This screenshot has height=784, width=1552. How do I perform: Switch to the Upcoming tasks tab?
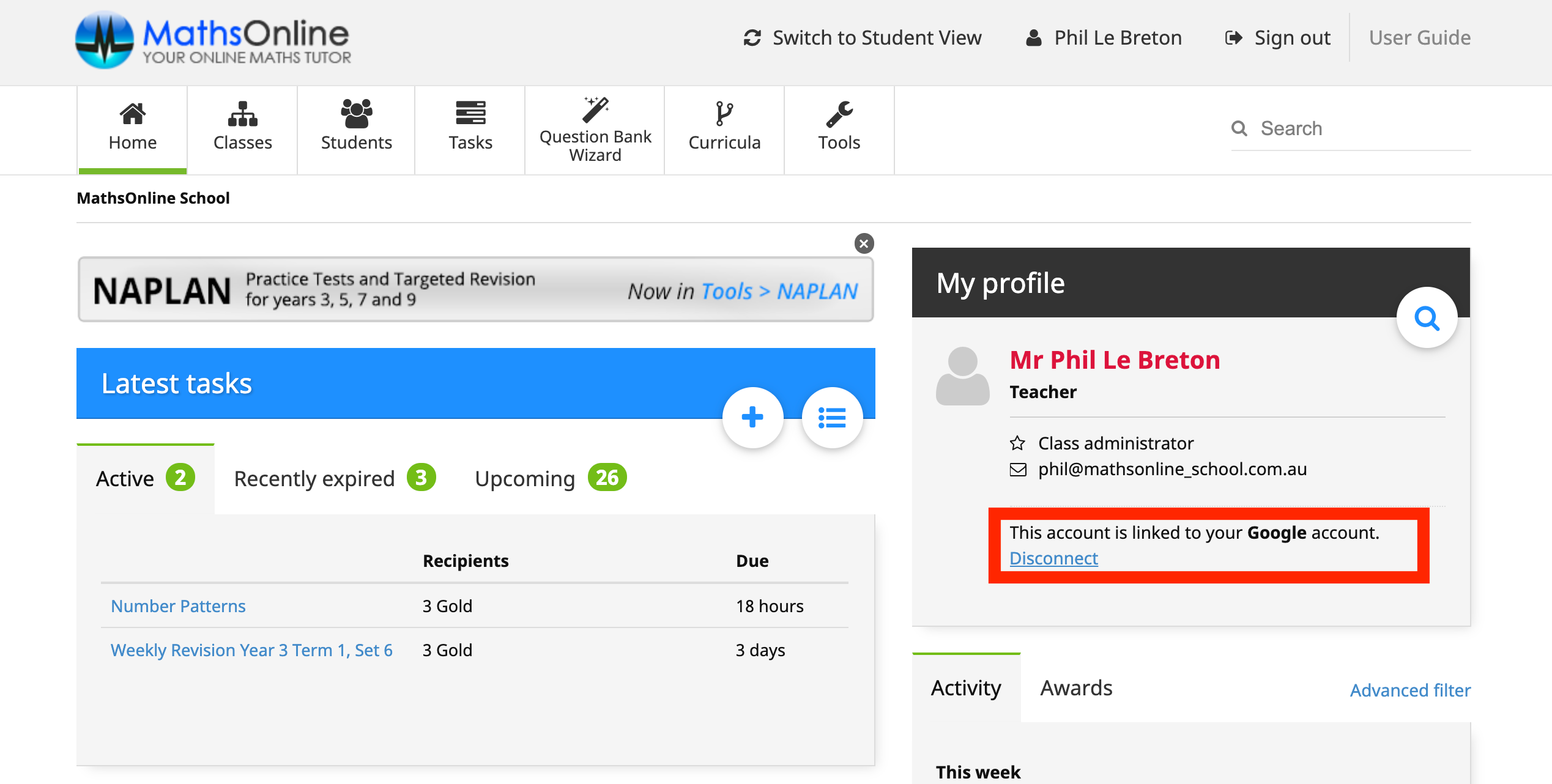[524, 478]
